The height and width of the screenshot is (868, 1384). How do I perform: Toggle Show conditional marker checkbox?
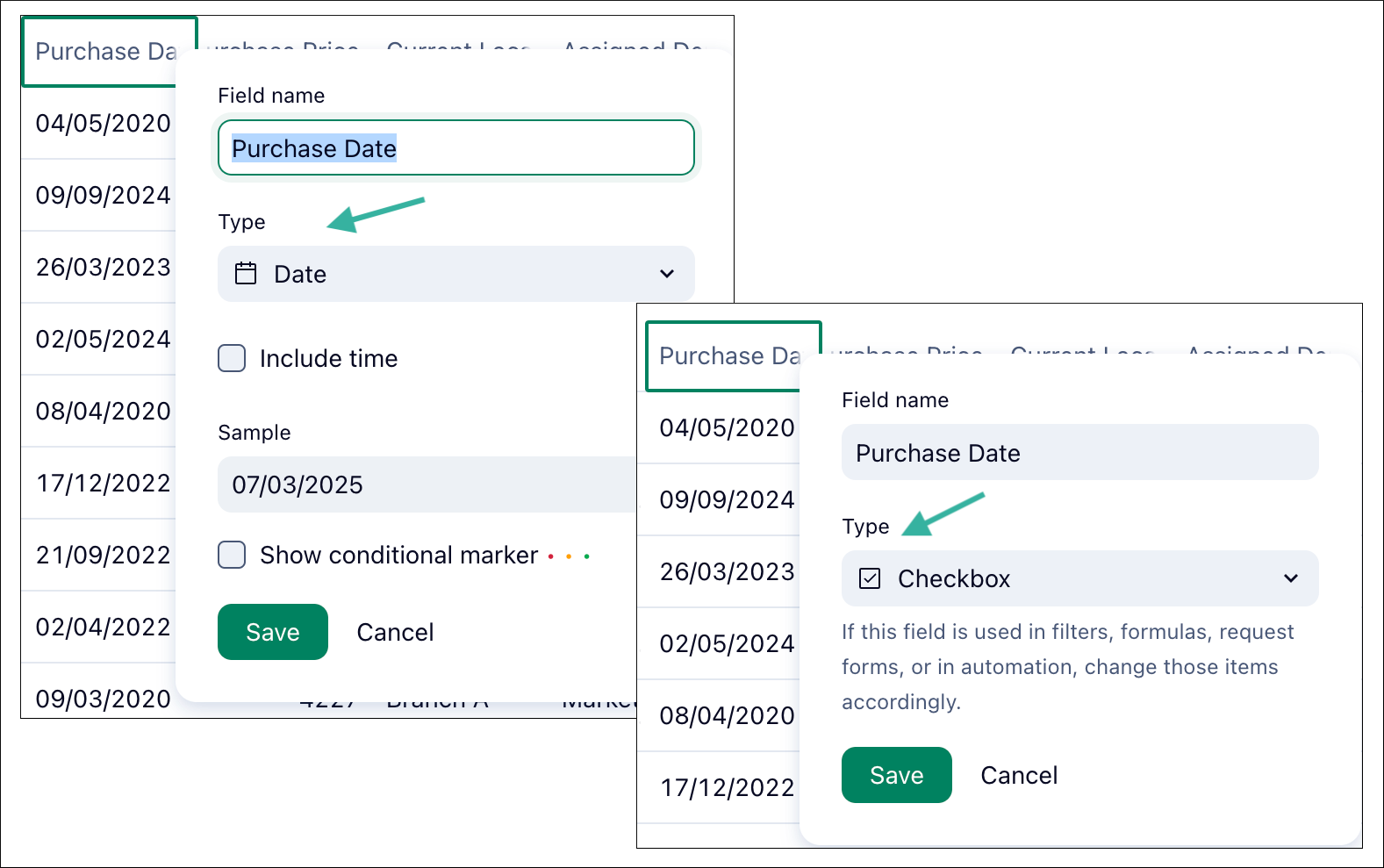coord(232,555)
